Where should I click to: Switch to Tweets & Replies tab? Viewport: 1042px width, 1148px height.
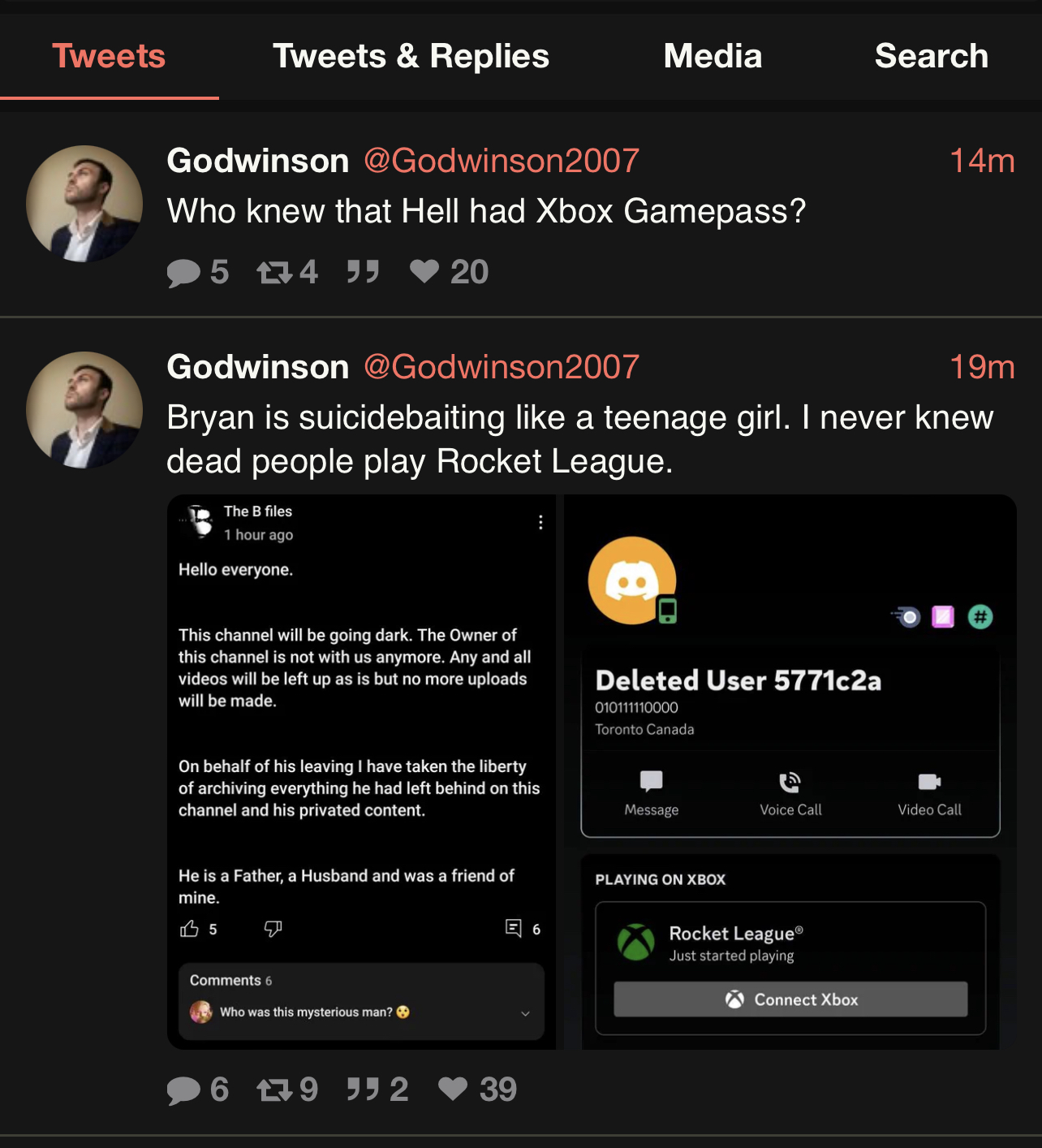[x=411, y=57]
